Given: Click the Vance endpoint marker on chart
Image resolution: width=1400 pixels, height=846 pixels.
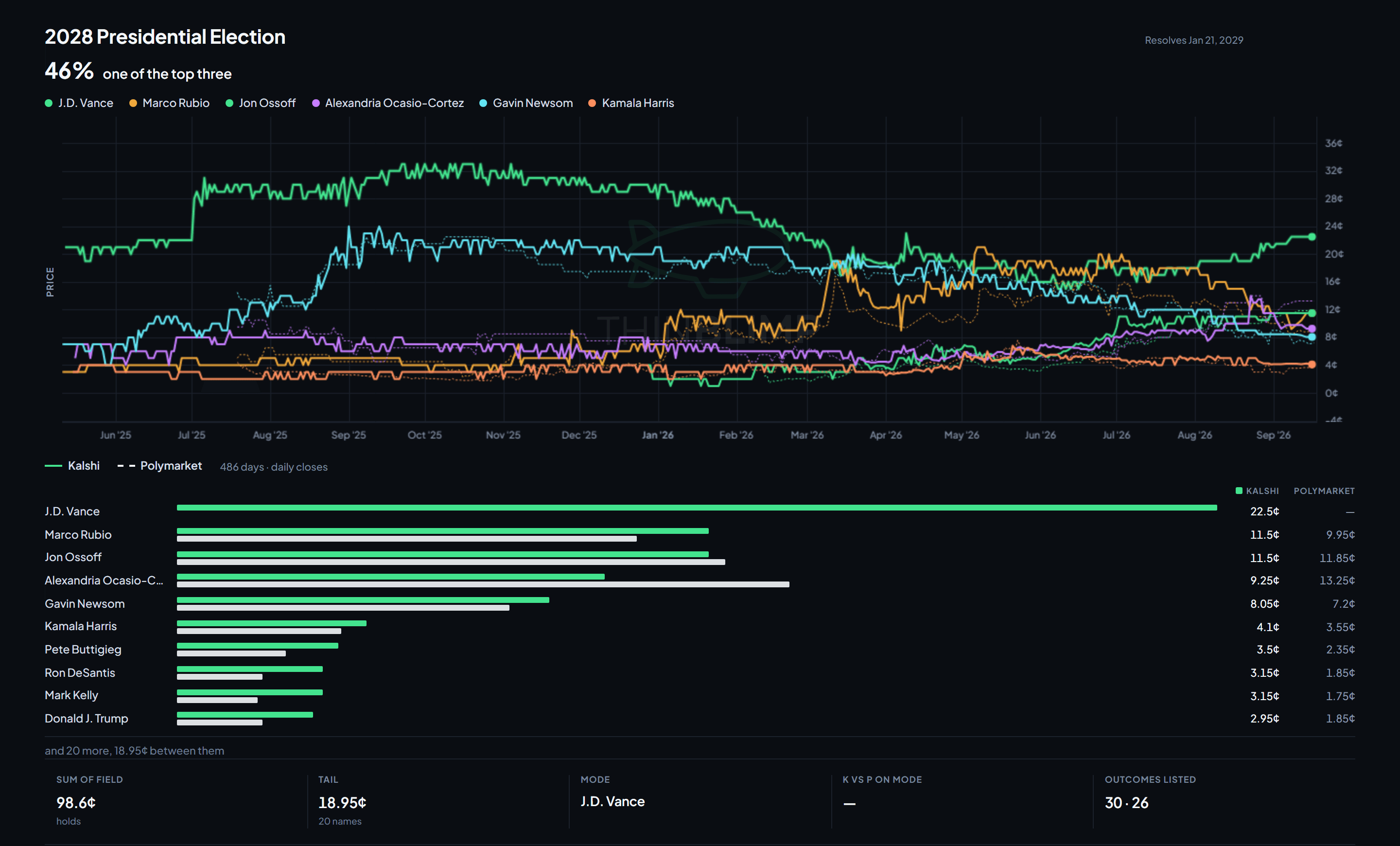Looking at the screenshot, I should click(x=1312, y=237).
